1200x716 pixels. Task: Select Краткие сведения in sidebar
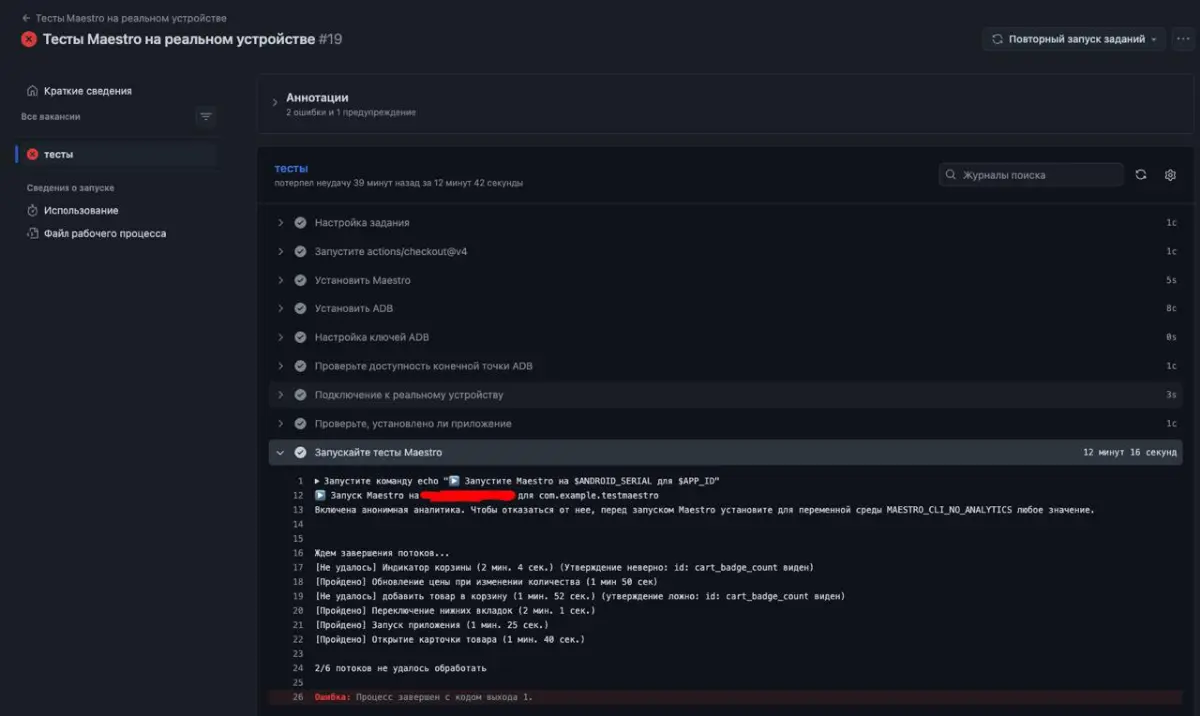[x=87, y=91]
